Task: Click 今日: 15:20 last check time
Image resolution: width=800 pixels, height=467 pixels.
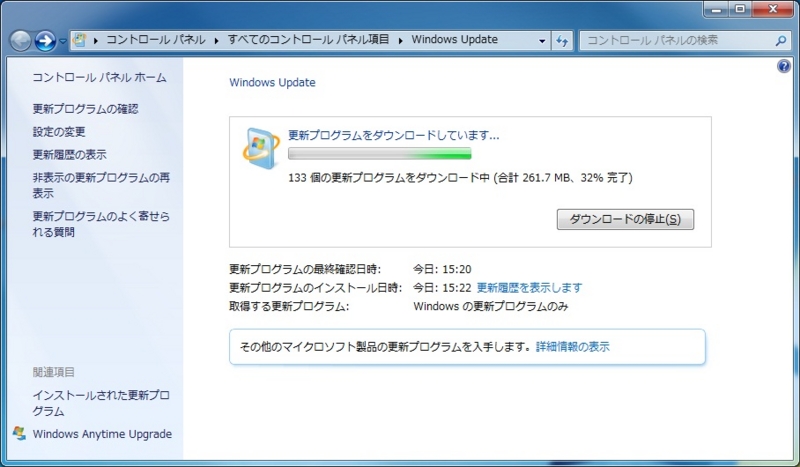Action: click(x=442, y=269)
